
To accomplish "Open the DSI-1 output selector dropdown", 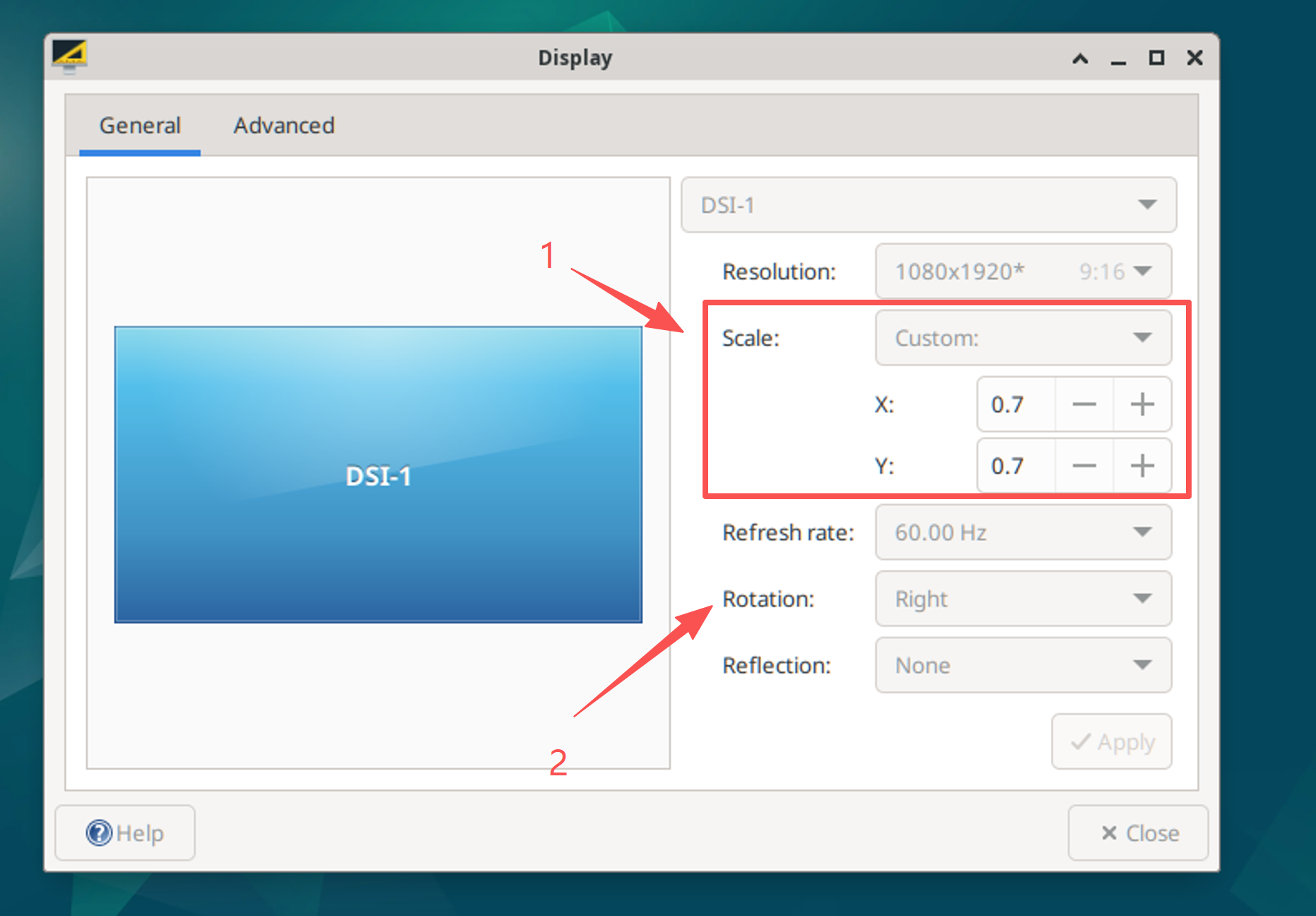I will [928, 205].
